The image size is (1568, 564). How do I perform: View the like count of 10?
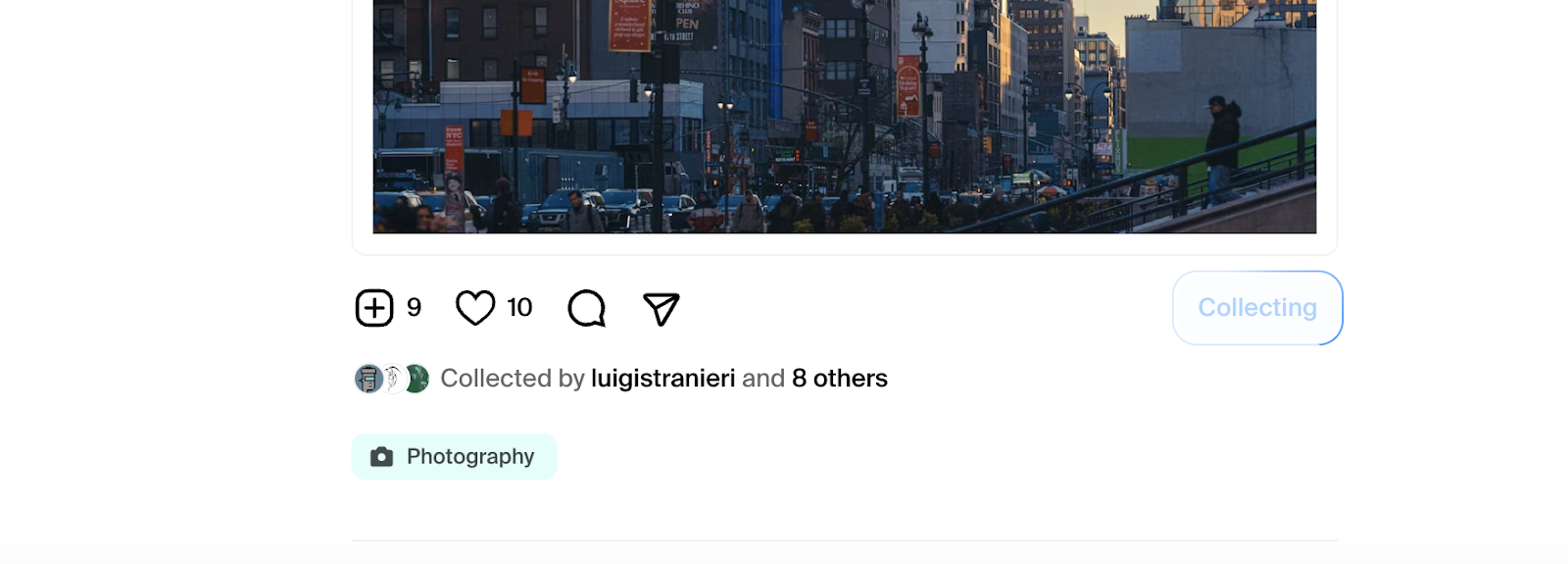(519, 308)
